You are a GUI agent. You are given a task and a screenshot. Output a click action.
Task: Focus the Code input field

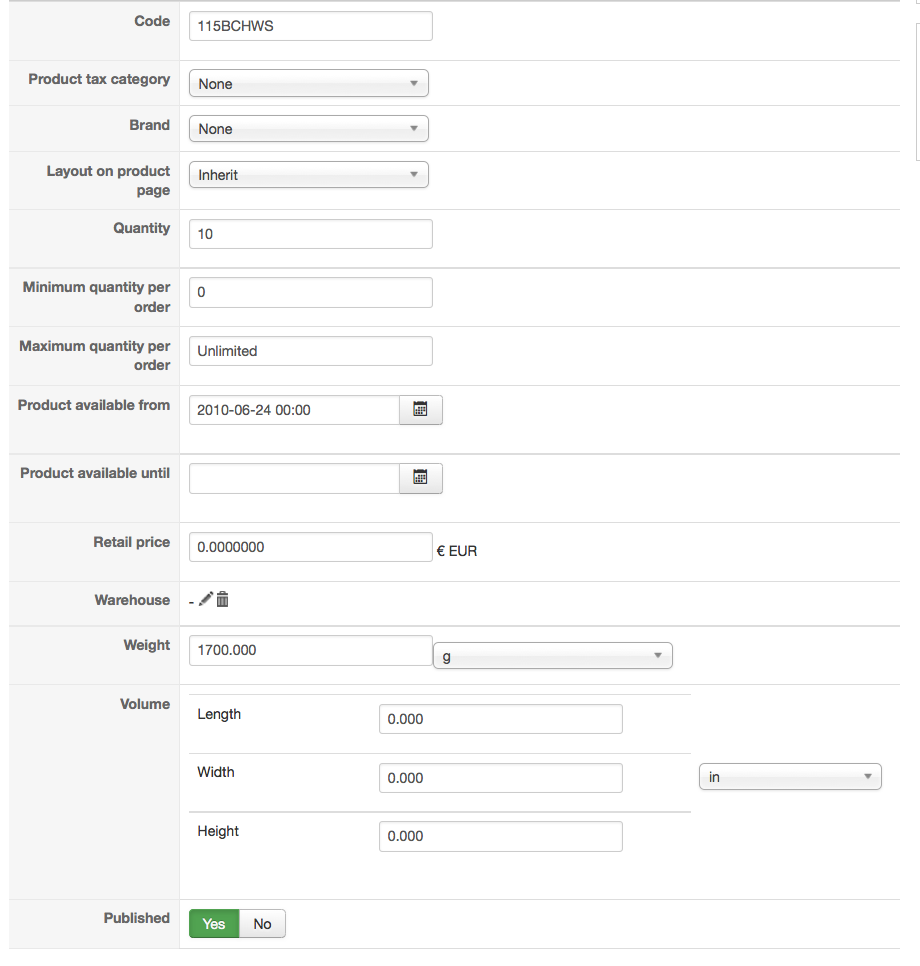tap(310, 26)
